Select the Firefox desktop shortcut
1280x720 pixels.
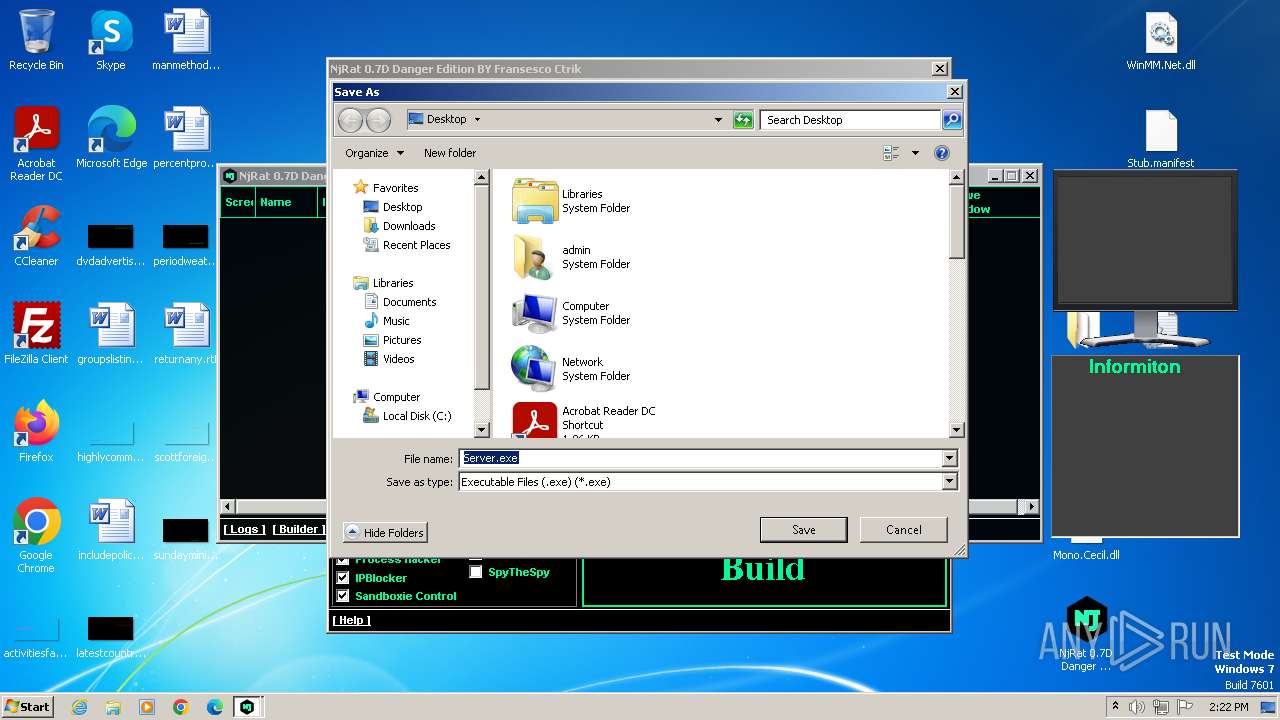36,431
